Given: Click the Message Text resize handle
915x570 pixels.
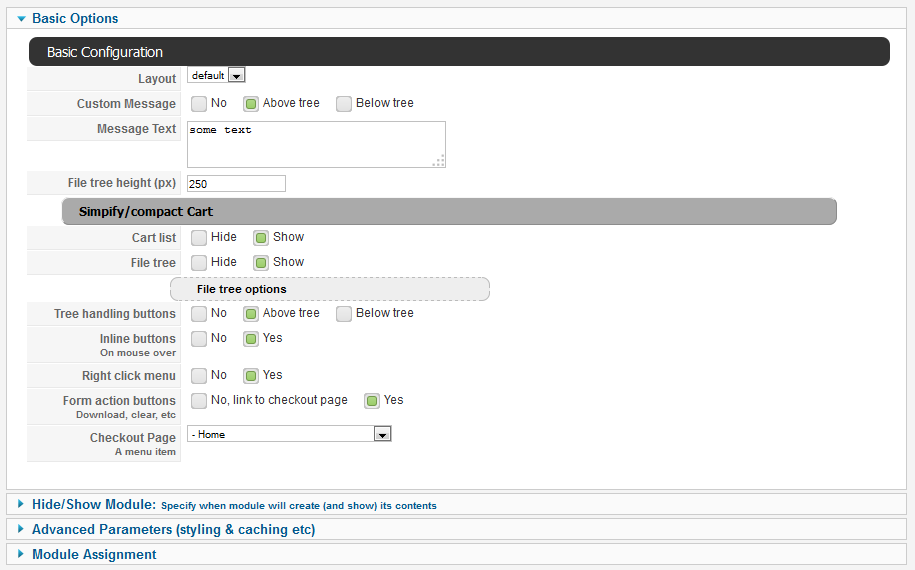Looking at the screenshot, I should 439,161.
